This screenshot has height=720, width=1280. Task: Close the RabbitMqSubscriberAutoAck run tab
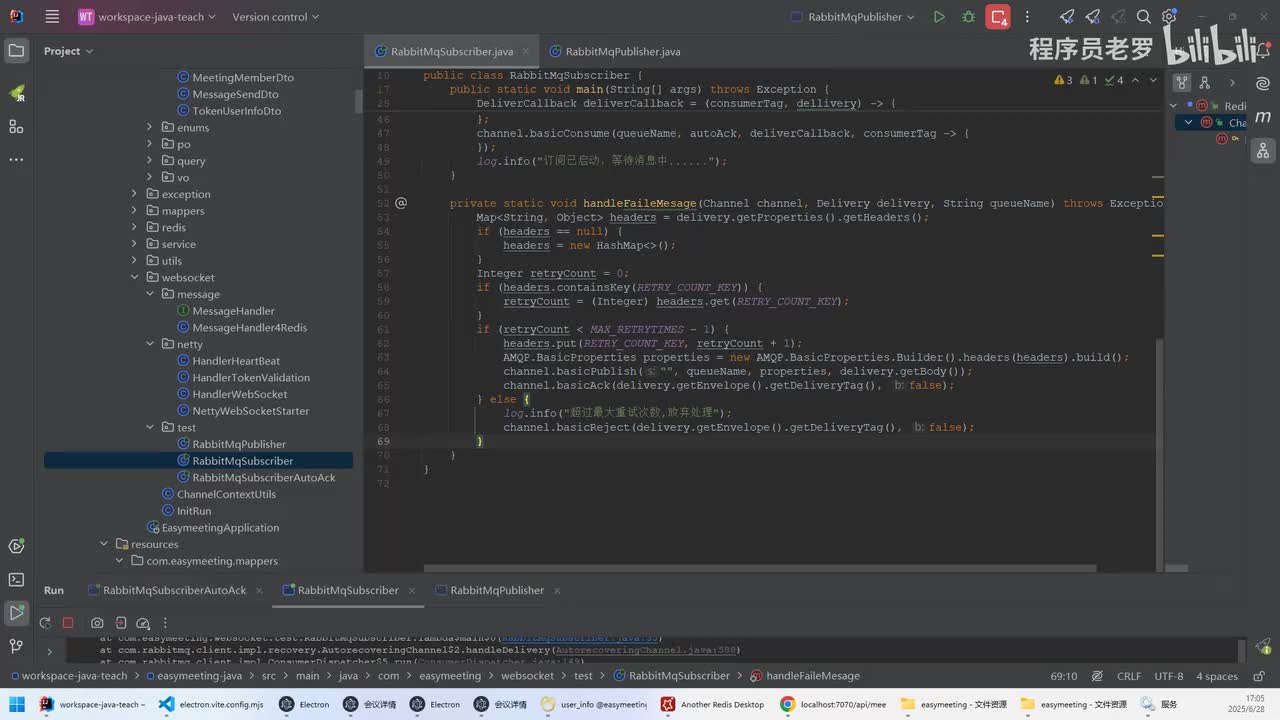coord(258,590)
